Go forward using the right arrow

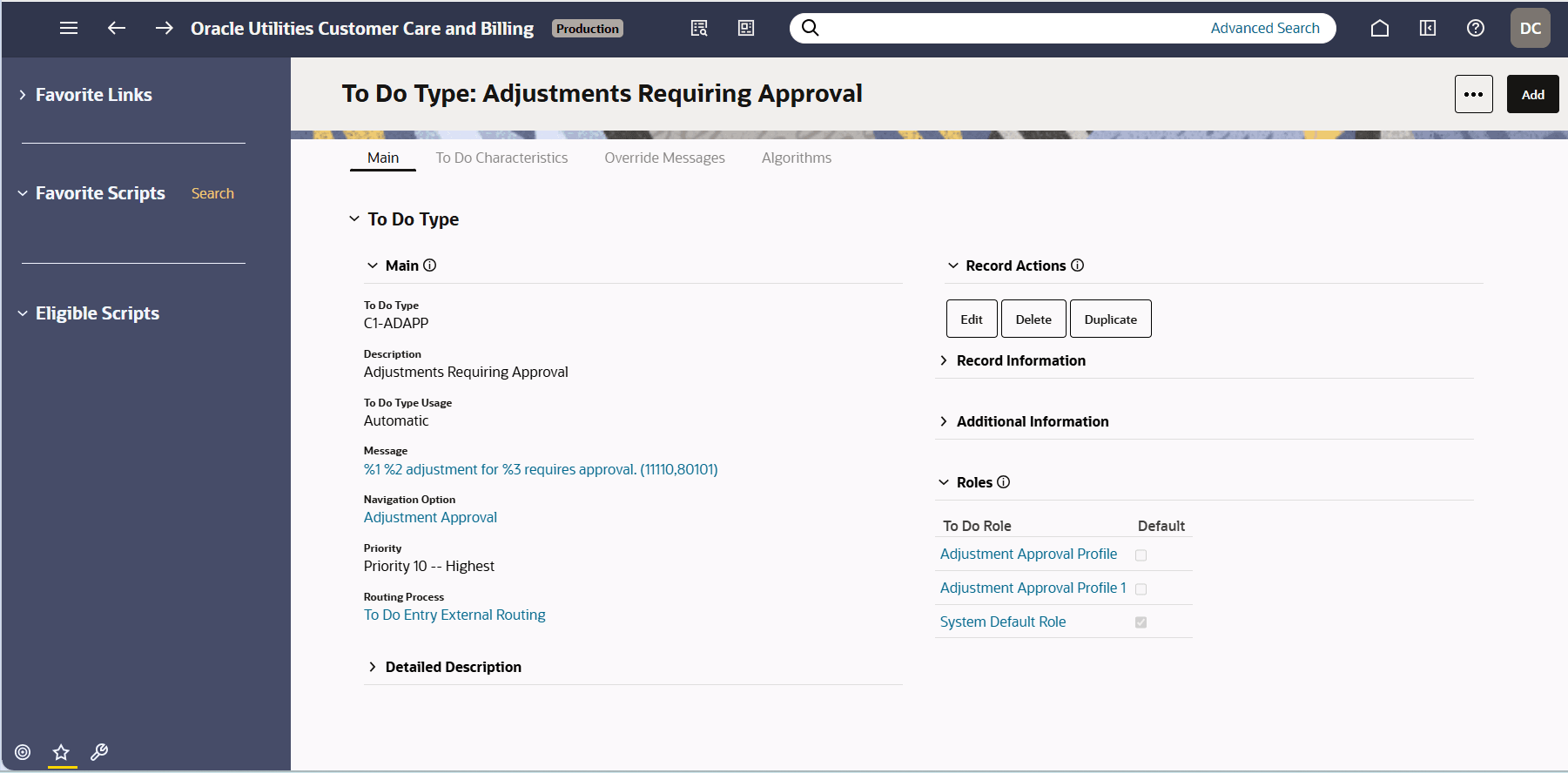(x=164, y=28)
